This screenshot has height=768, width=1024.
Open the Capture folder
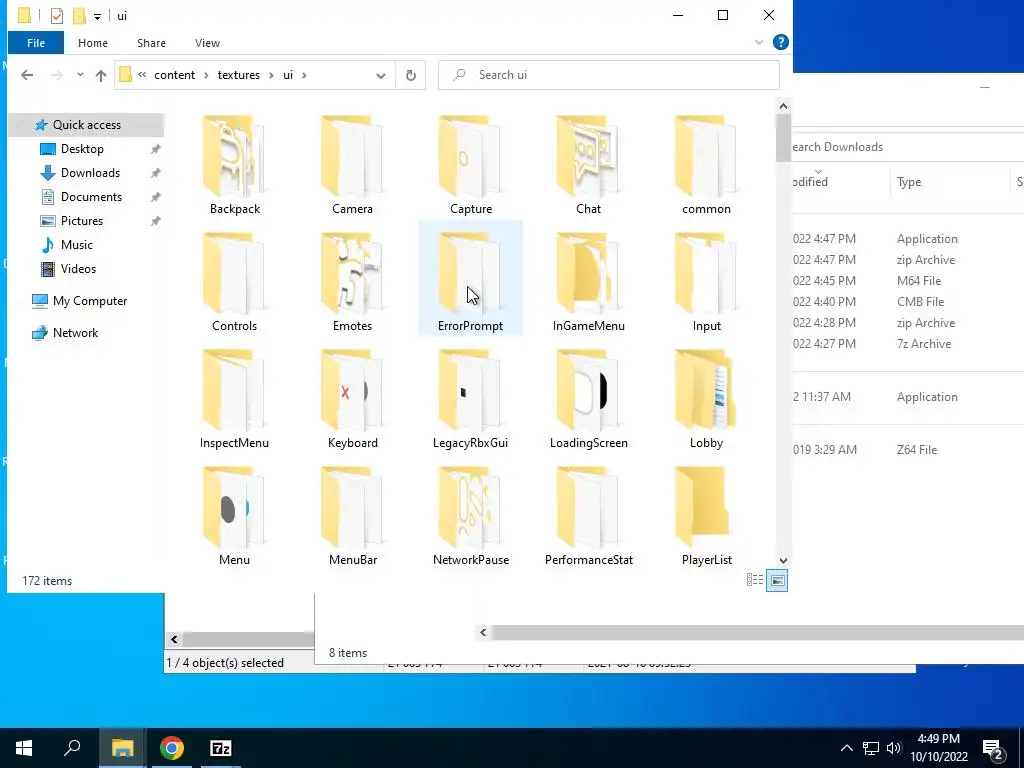point(470,166)
